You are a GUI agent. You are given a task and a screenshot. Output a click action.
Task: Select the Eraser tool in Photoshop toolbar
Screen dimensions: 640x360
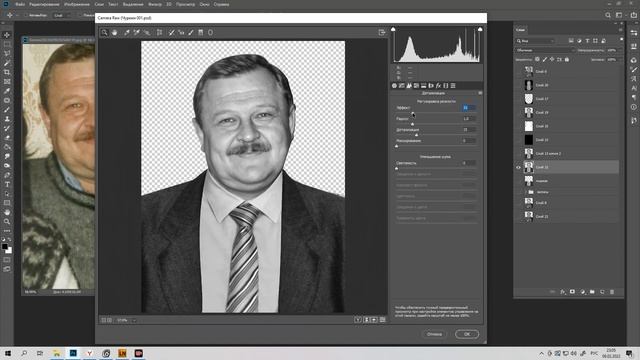point(7,138)
